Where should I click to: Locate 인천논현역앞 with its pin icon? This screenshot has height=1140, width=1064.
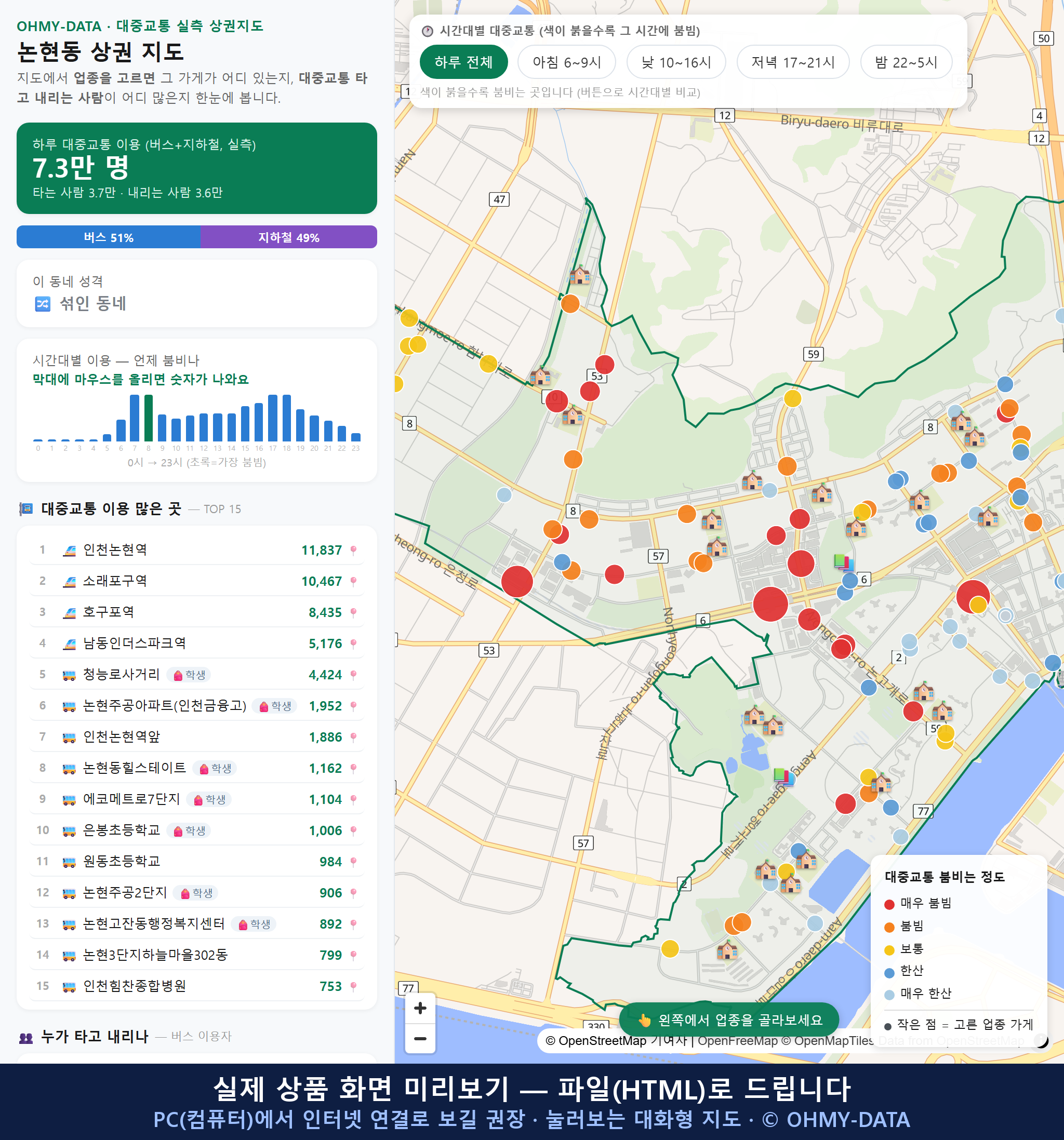(353, 737)
